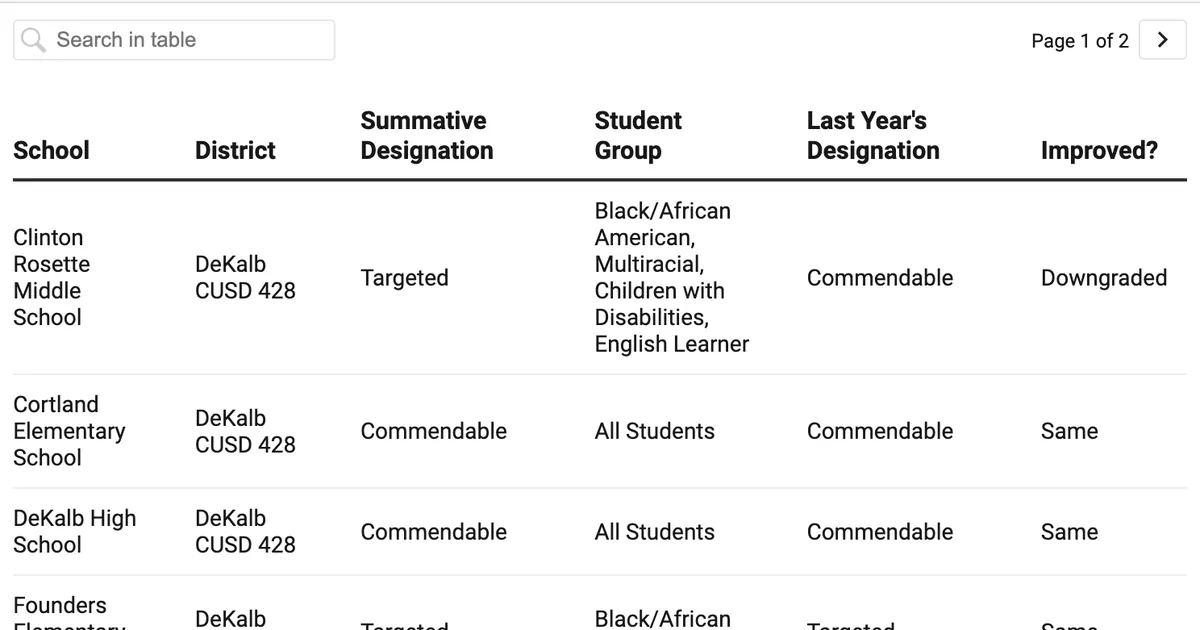This screenshot has width=1200, height=630.
Task: Select the Cortland Elementary School row
Action: [x=69, y=431]
